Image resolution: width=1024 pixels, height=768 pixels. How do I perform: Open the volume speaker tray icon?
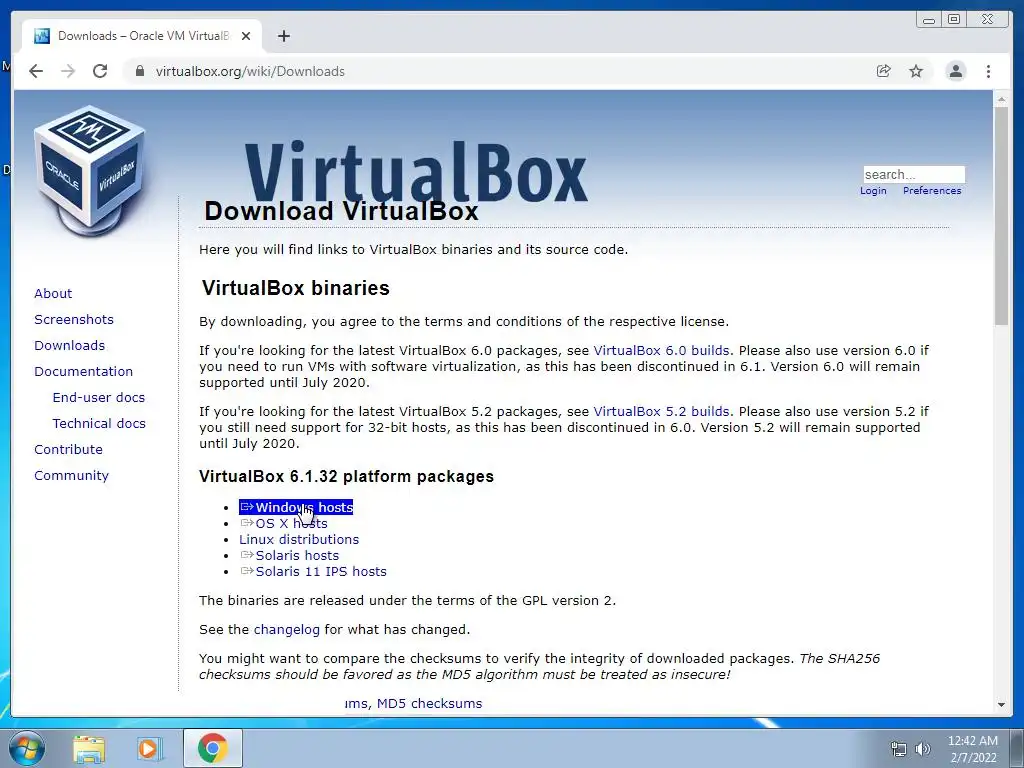pos(923,749)
